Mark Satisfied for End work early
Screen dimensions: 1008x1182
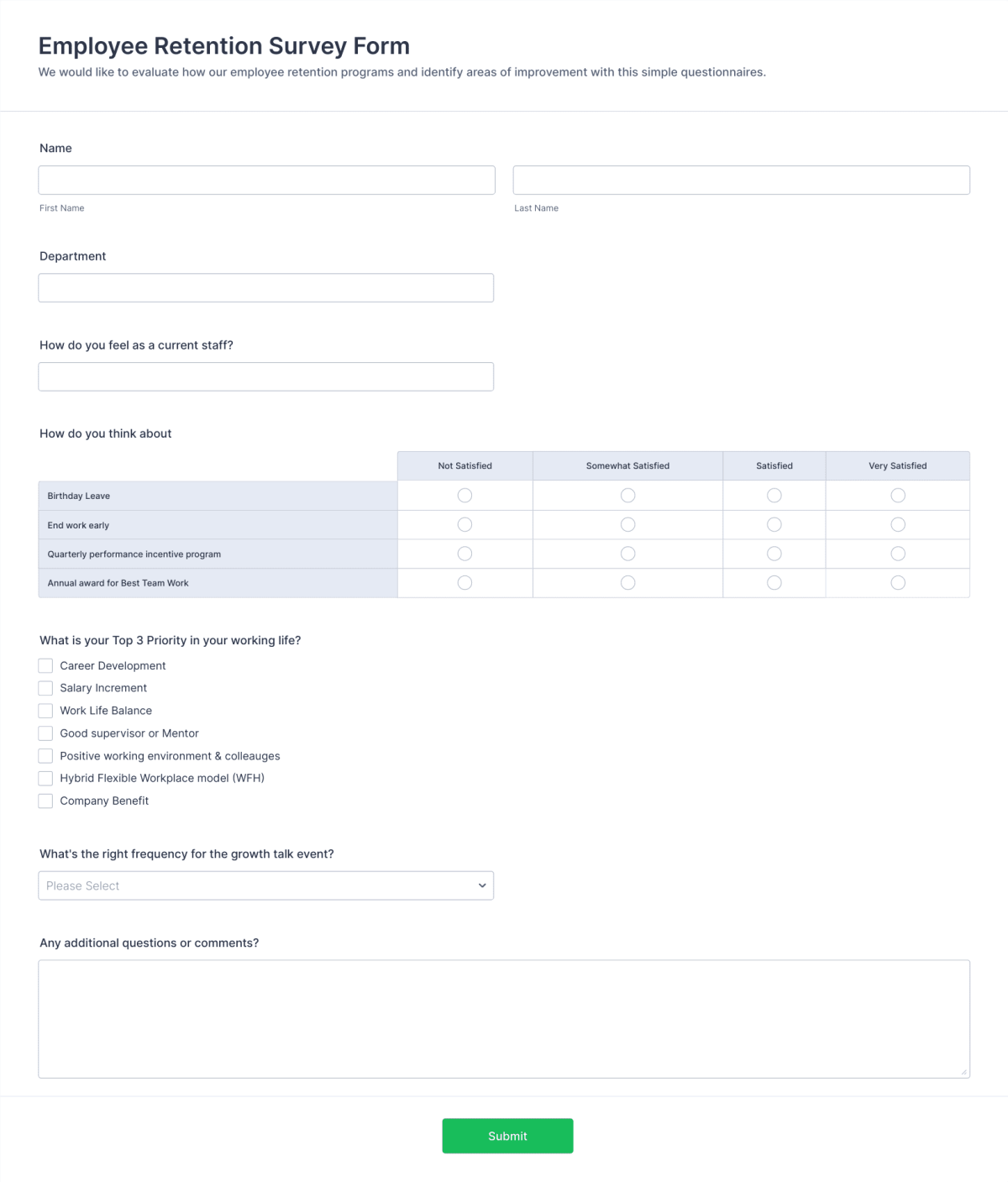tap(774, 524)
